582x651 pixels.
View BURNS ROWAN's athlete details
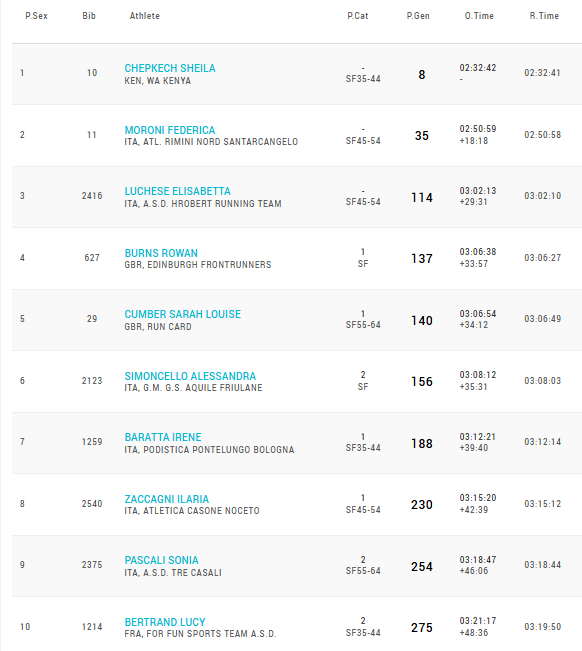(x=161, y=253)
